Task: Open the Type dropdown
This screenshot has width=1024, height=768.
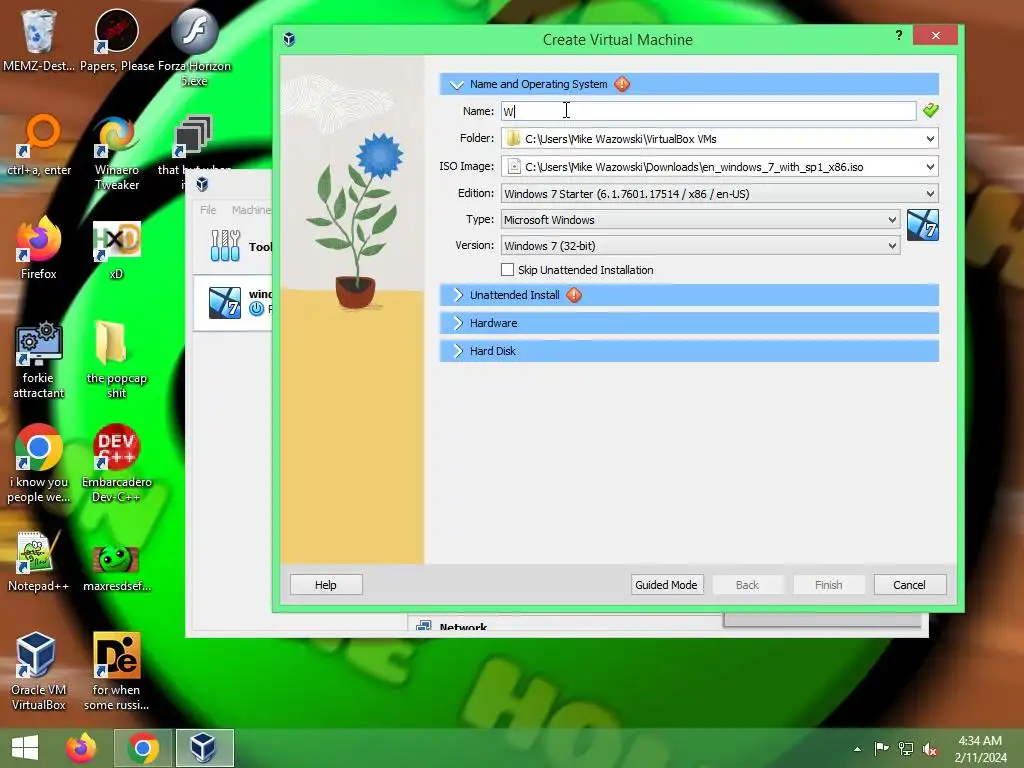Action: pos(892,219)
